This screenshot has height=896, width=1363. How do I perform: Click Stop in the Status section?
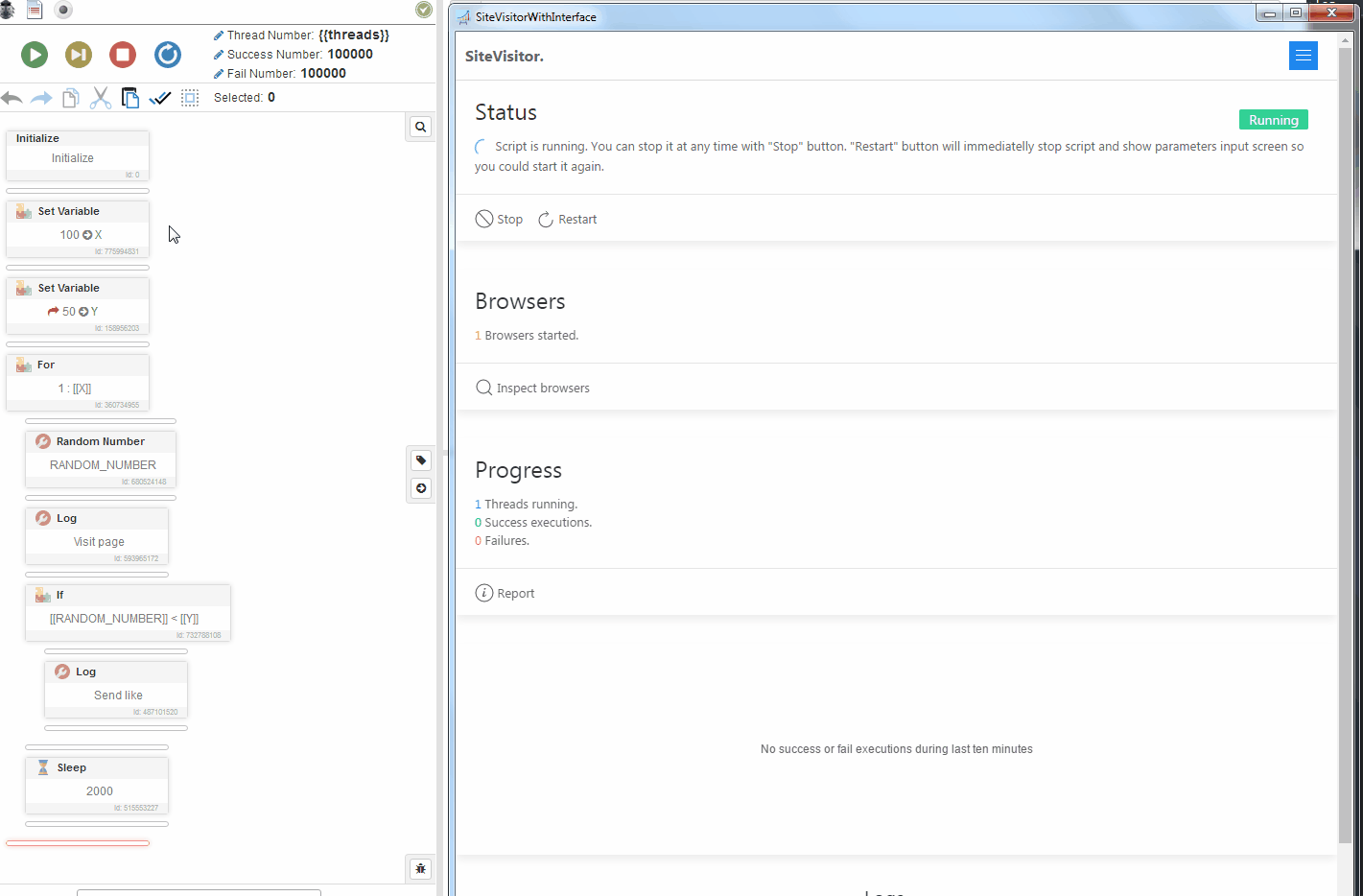click(x=499, y=220)
